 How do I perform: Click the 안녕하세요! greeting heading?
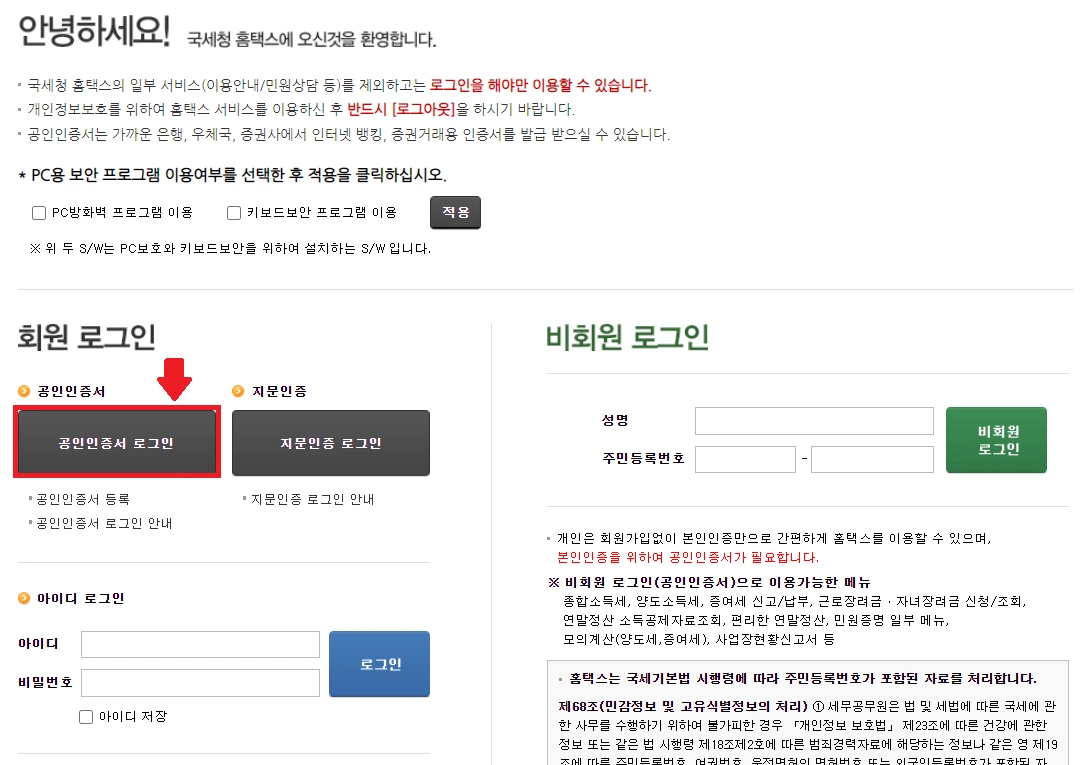pos(94,31)
